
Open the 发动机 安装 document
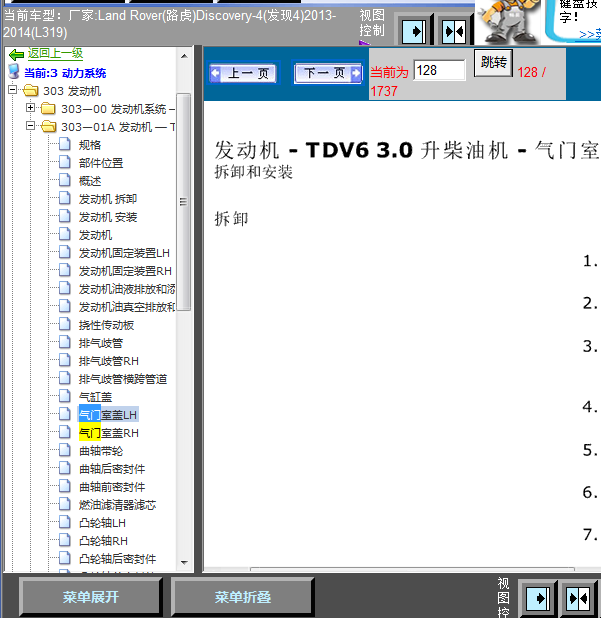[108, 217]
